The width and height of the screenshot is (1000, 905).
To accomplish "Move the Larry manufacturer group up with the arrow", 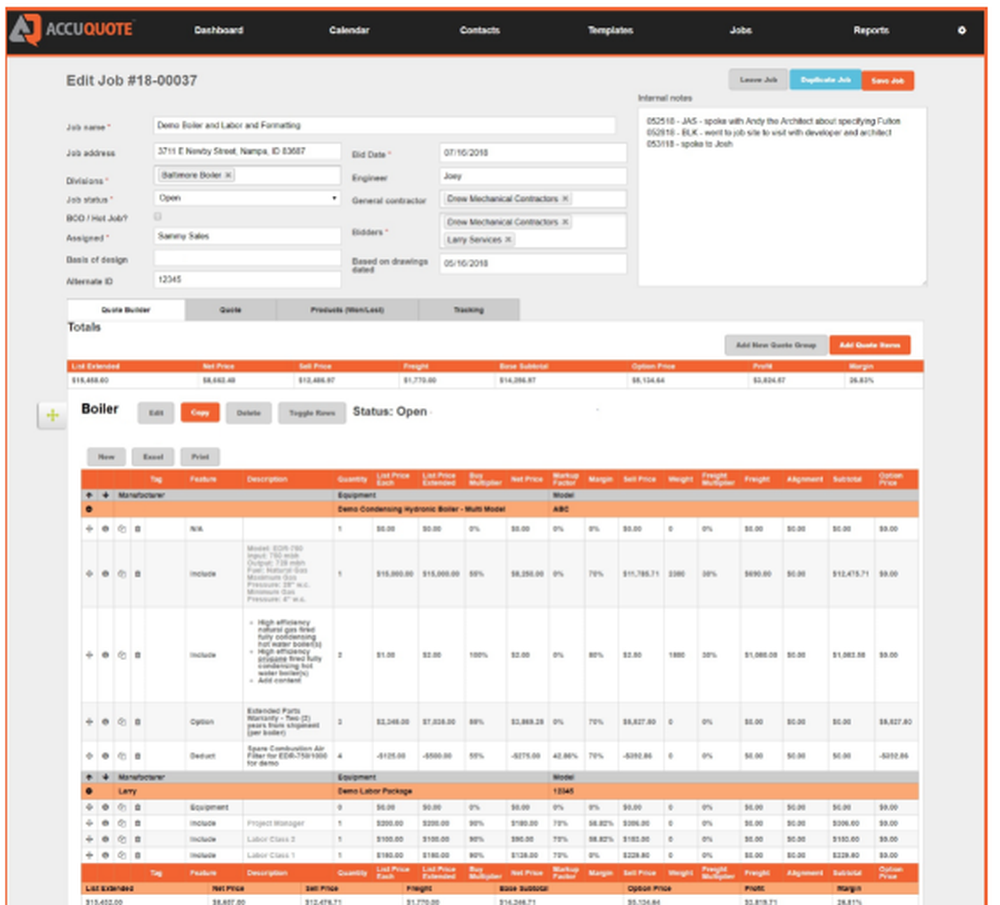I will (x=89, y=777).
